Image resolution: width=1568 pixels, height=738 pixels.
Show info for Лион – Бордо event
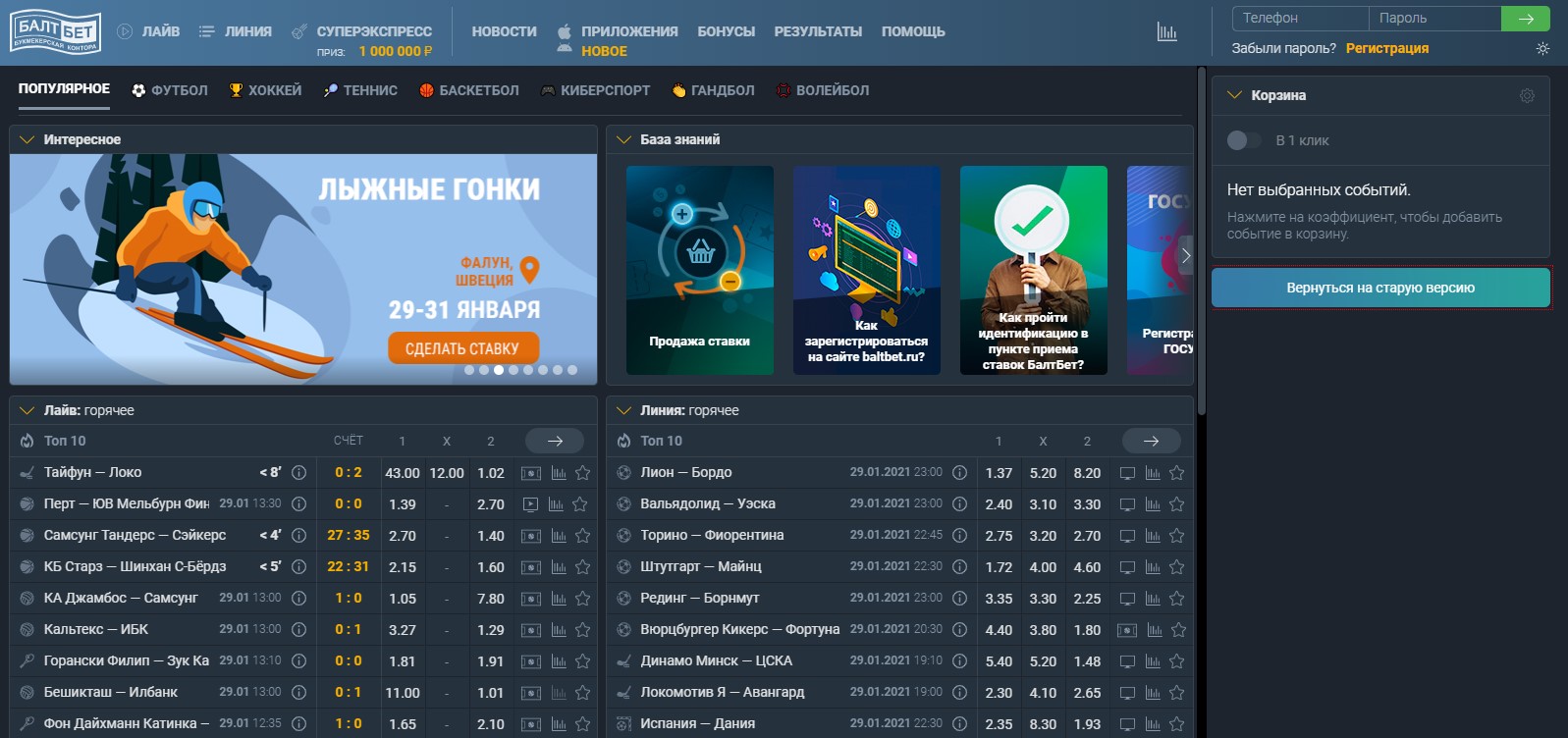pyautogui.click(x=960, y=473)
